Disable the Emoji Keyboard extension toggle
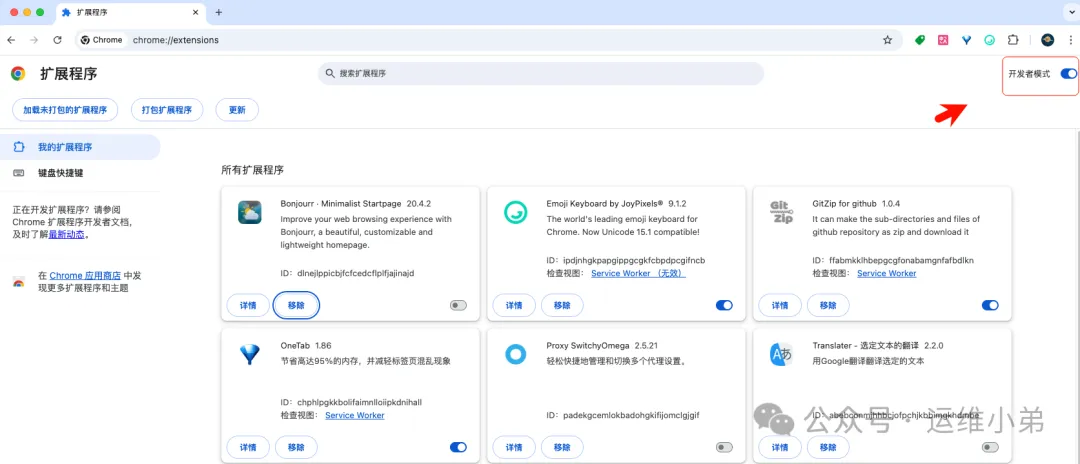This screenshot has height=464, width=1080. point(724,305)
